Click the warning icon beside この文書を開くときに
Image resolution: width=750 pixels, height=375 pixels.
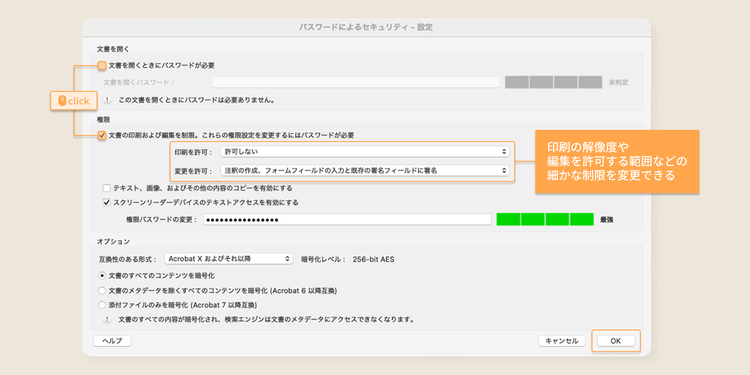108,100
